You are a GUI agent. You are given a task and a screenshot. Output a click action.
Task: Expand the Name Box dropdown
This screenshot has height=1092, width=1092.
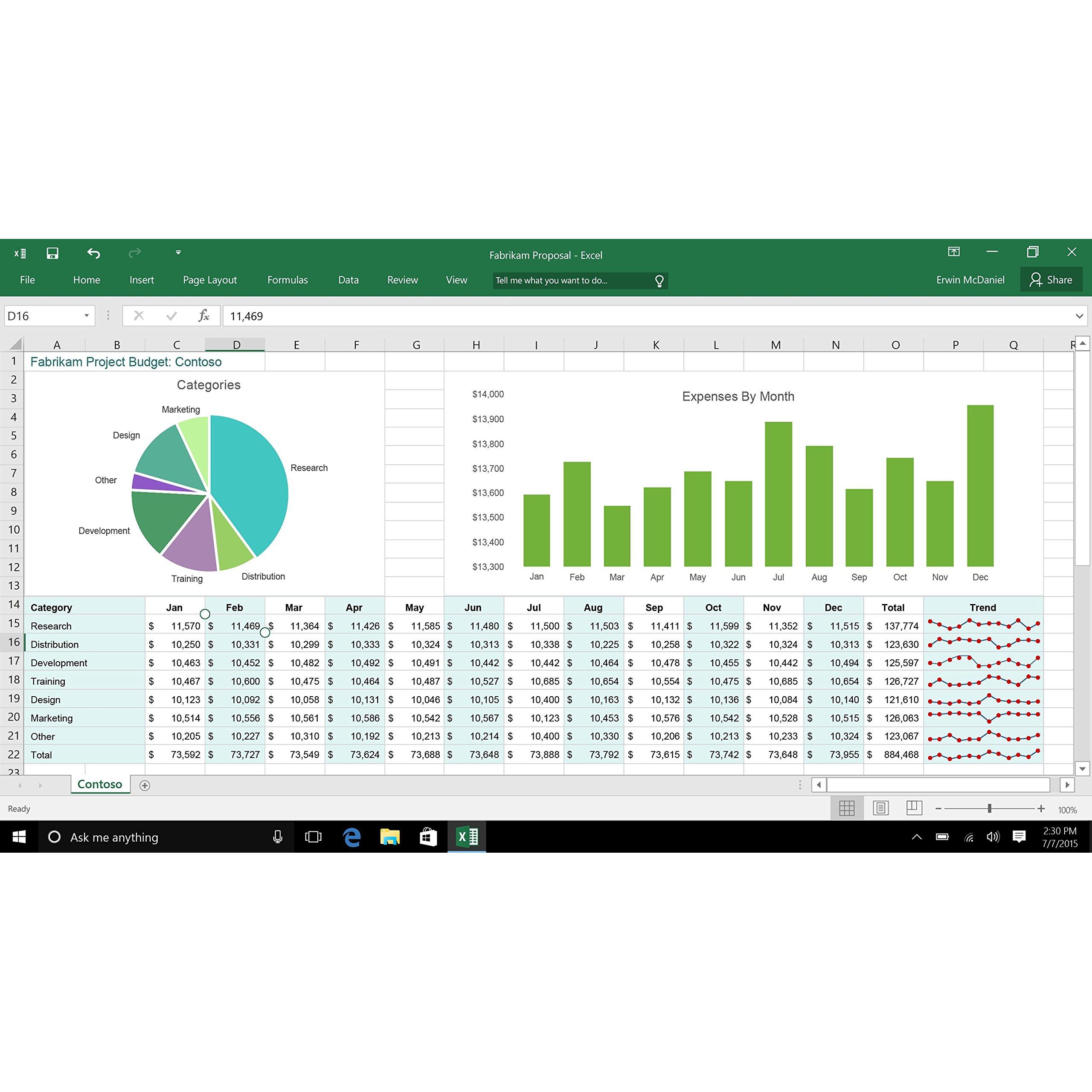point(87,316)
